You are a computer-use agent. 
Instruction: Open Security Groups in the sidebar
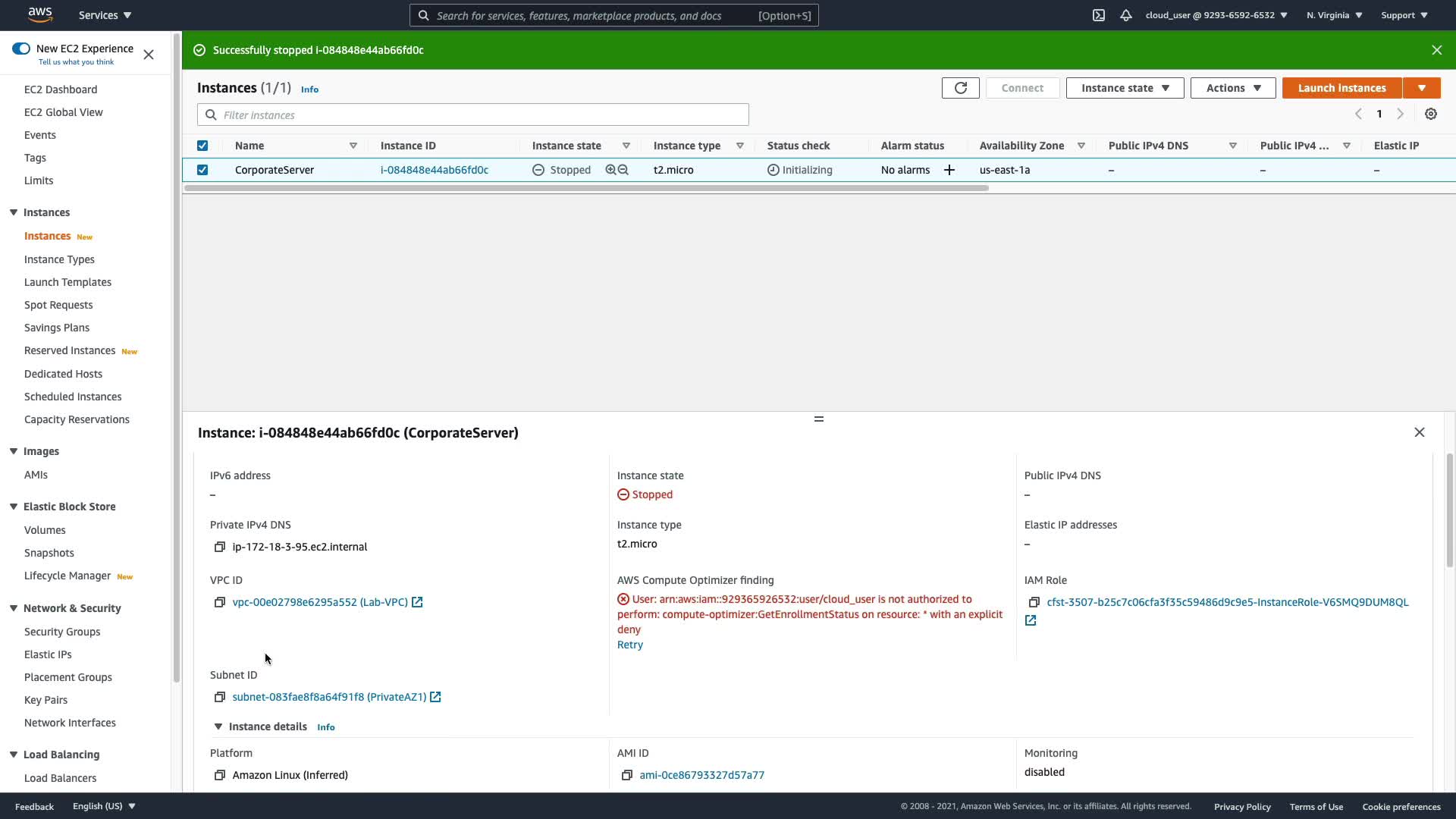click(62, 632)
